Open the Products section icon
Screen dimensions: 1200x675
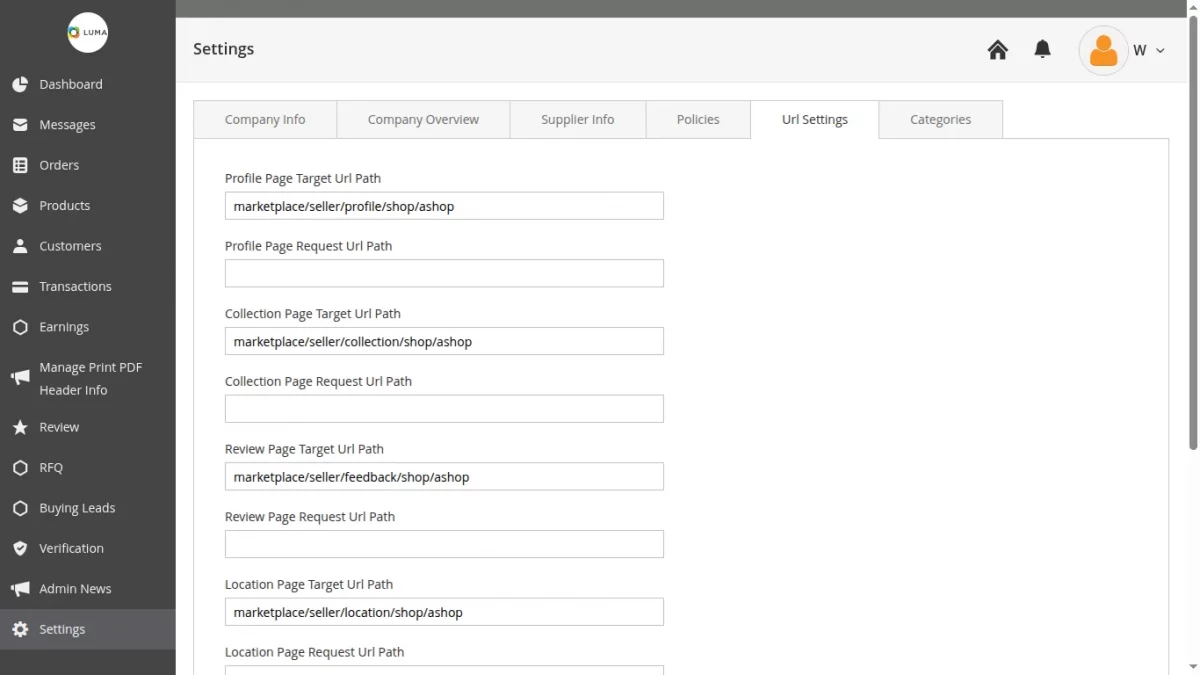click(x=20, y=205)
